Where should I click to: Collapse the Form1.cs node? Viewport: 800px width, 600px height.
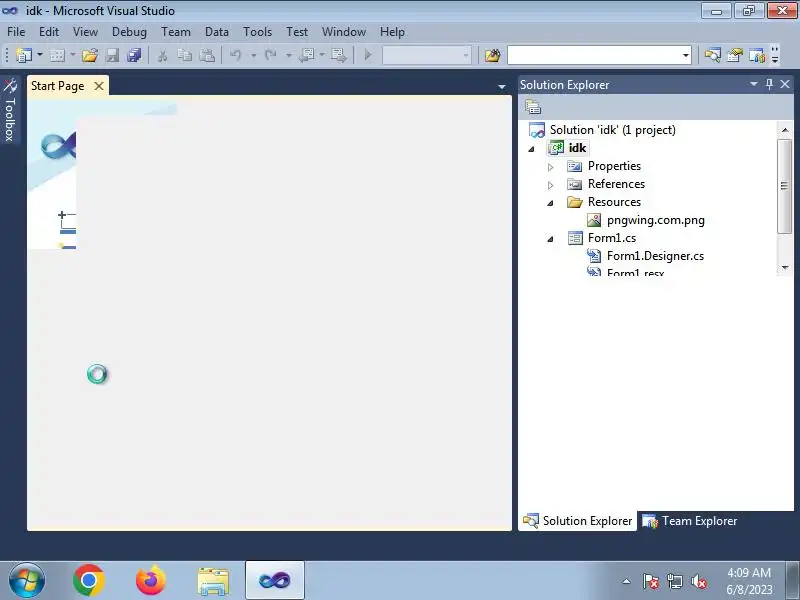pos(551,239)
